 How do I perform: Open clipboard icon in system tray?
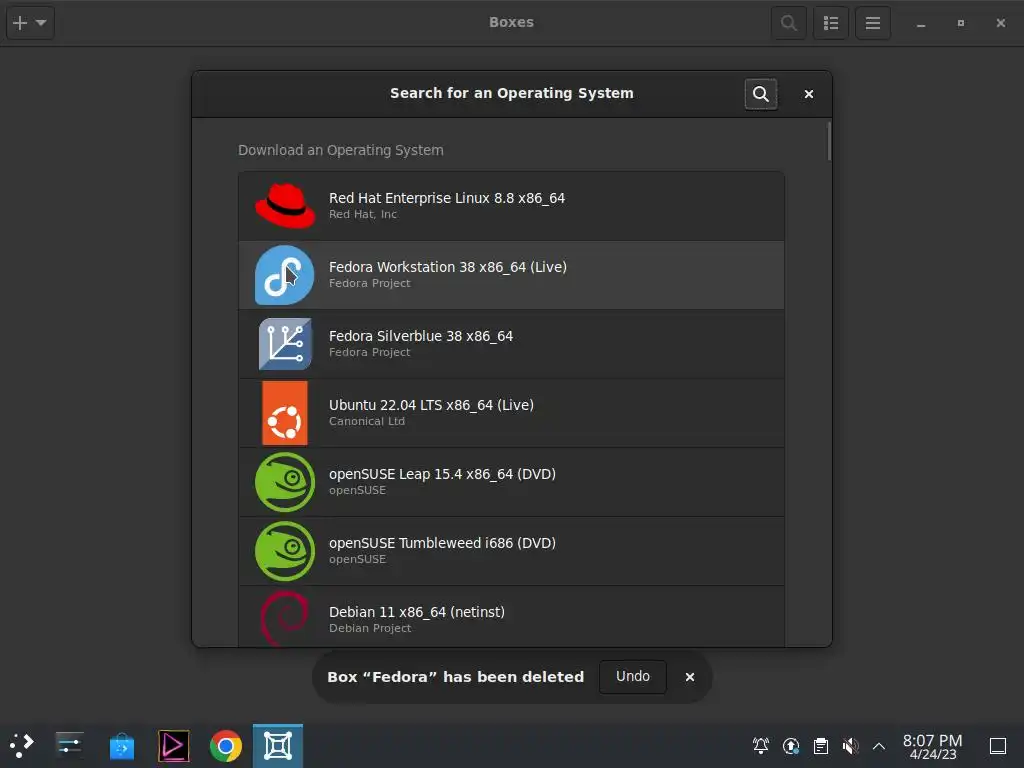[x=821, y=746]
